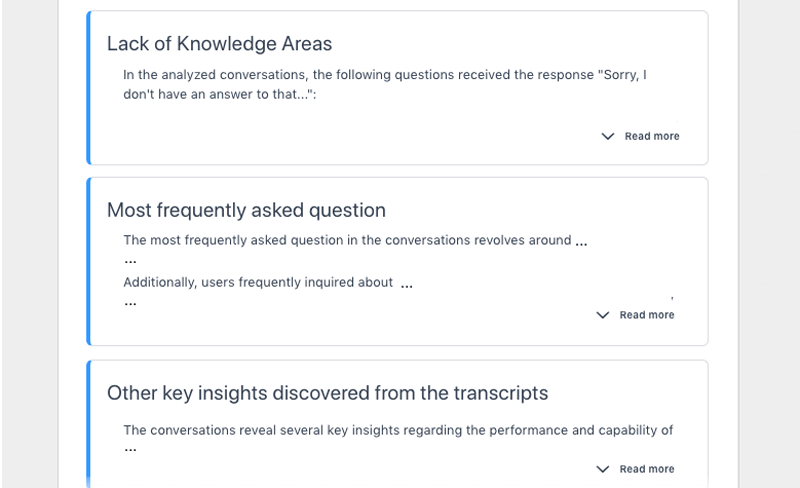Click the blue accent bar of Most frequently asked card
Viewport: 800px width, 488px height.
pyautogui.click(x=89, y=261)
